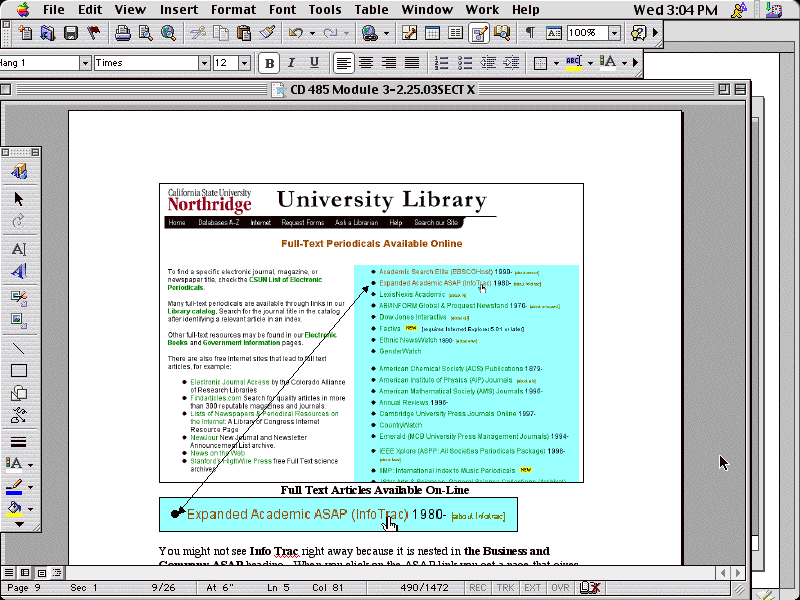The image size is (800, 600).
Task: Apply yellow Fill Color in Drawing palette
Action: [x=14, y=509]
